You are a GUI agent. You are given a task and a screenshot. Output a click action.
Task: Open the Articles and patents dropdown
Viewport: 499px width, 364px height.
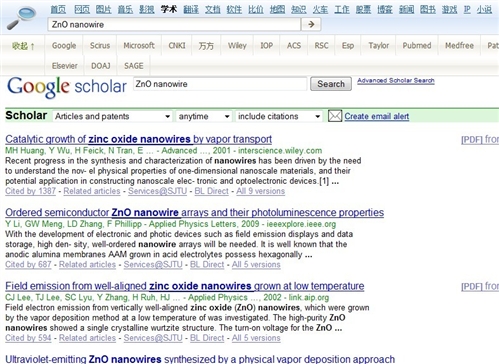pos(113,116)
